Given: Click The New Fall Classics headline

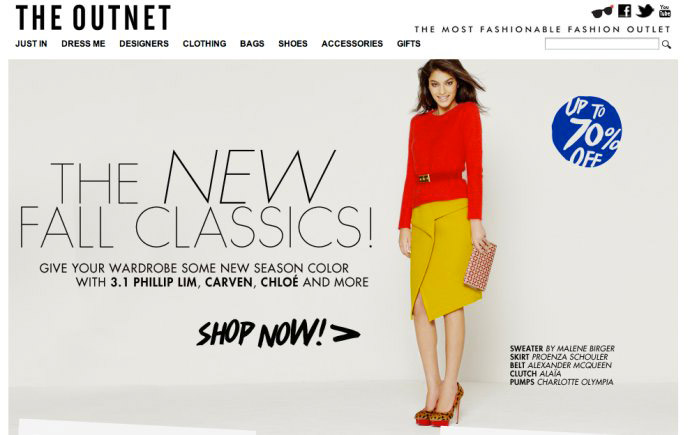Looking at the screenshot, I should pyautogui.click(x=196, y=199).
